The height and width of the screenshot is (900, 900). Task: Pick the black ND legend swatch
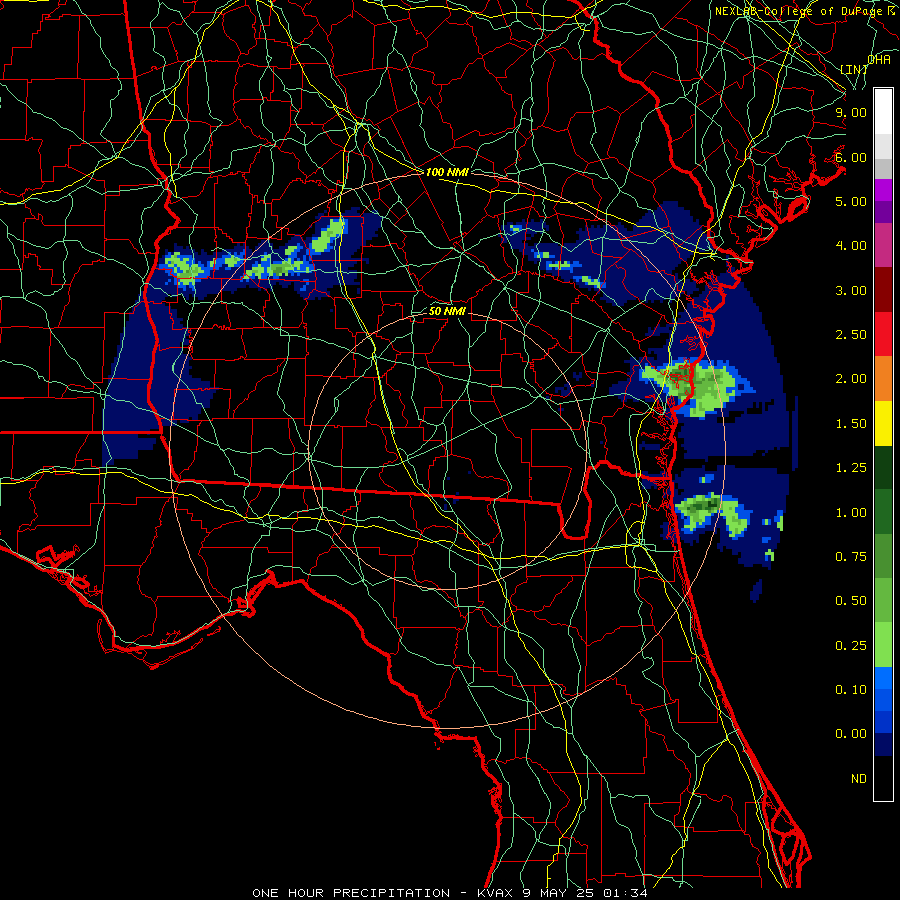coord(883,778)
